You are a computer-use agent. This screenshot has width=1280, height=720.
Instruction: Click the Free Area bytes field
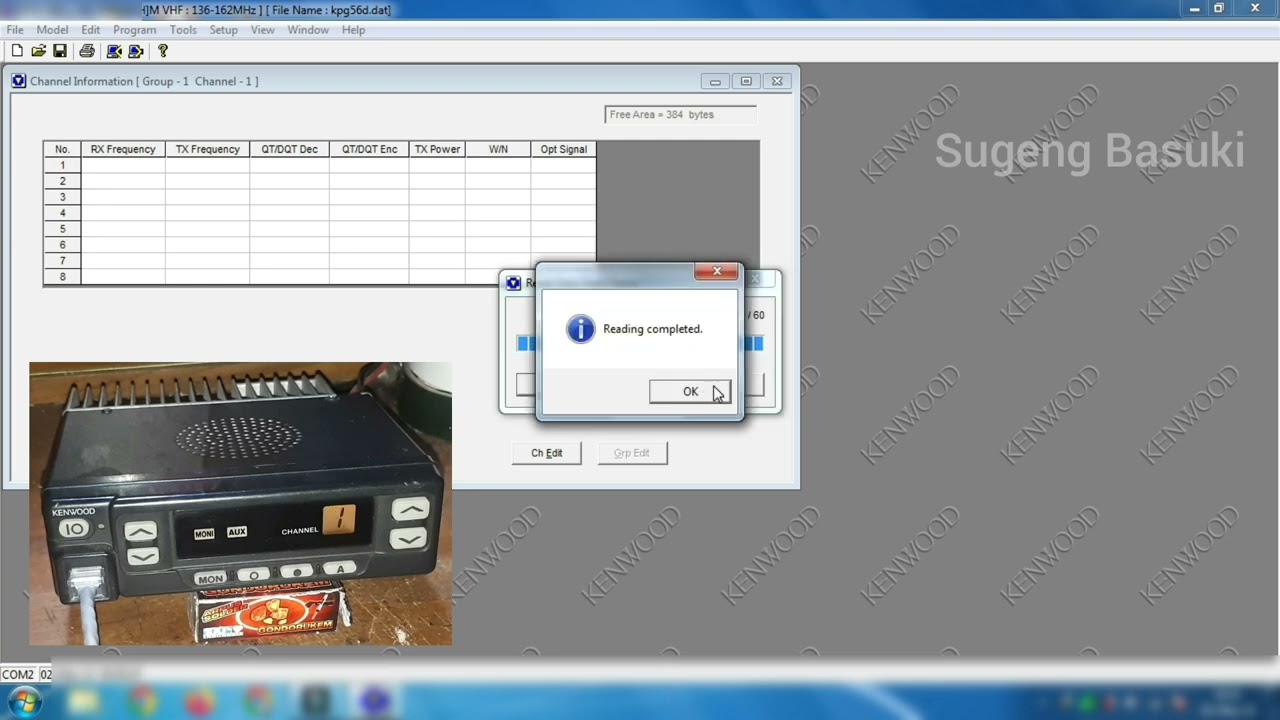[x=680, y=114]
